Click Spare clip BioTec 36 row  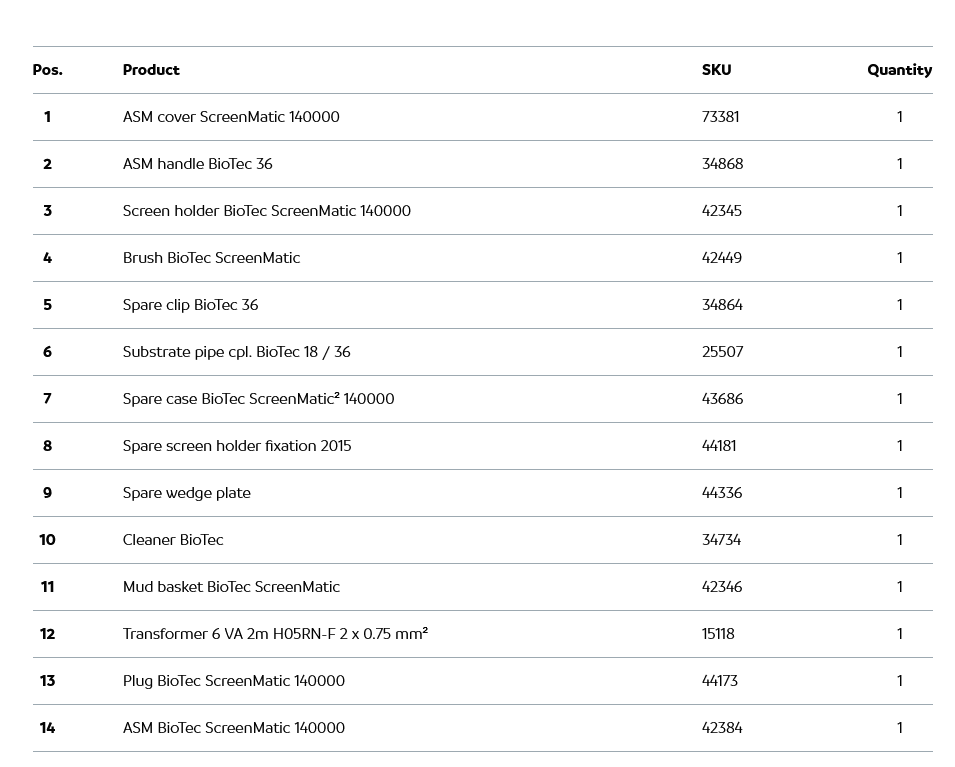[x=190, y=305]
